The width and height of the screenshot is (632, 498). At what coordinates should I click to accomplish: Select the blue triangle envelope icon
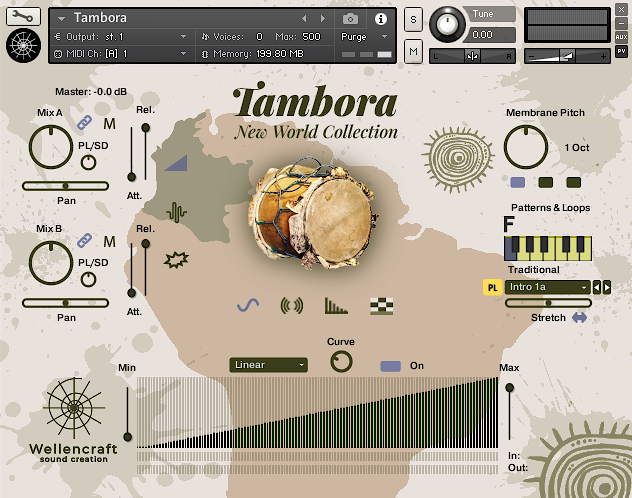[x=177, y=163]
